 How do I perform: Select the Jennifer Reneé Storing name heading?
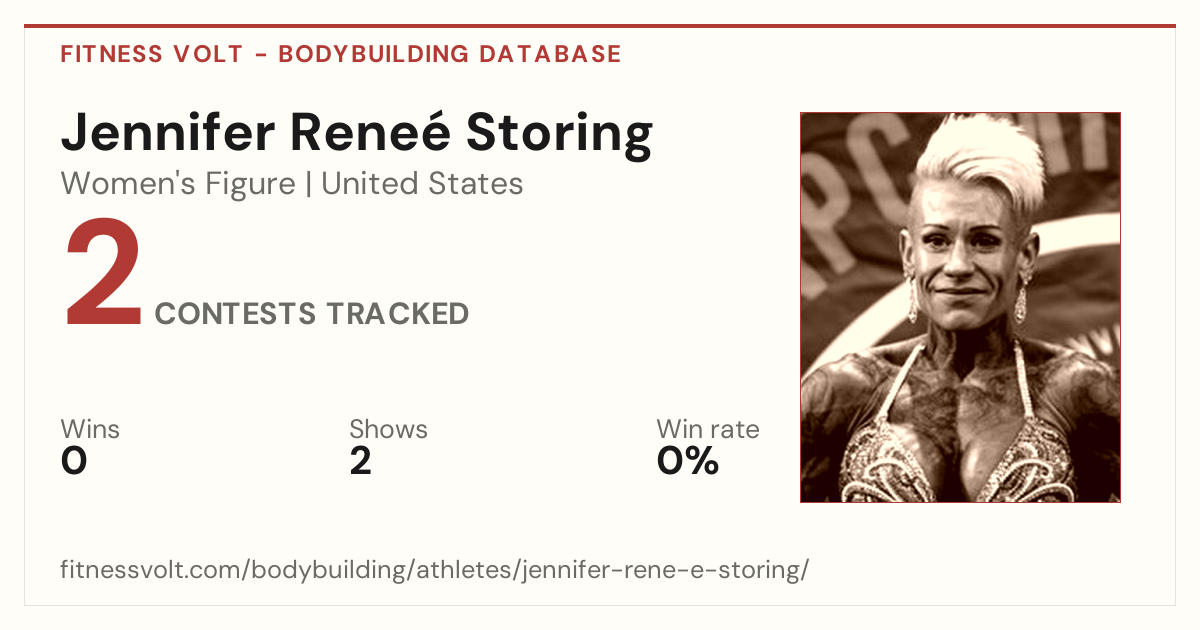(357, 135)
